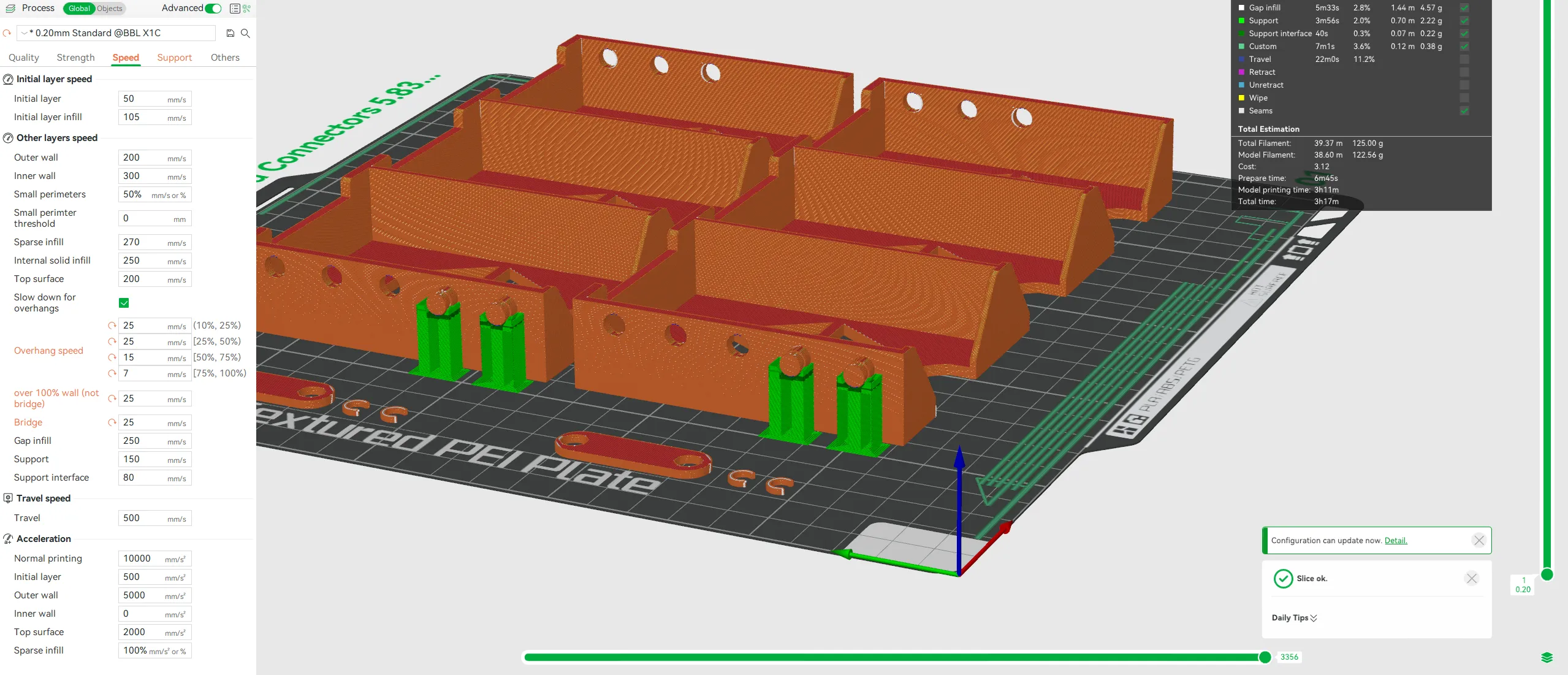
Task: Hide Gap infill lines in preview
Action: (1464, 8)
